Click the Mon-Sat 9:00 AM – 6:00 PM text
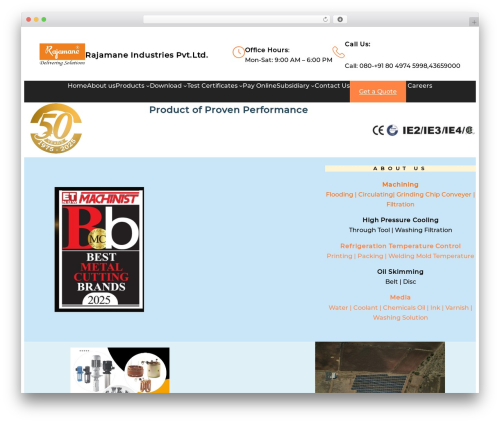Image resolution: width=500 pixels, height=423 pixels. point(288,60)
